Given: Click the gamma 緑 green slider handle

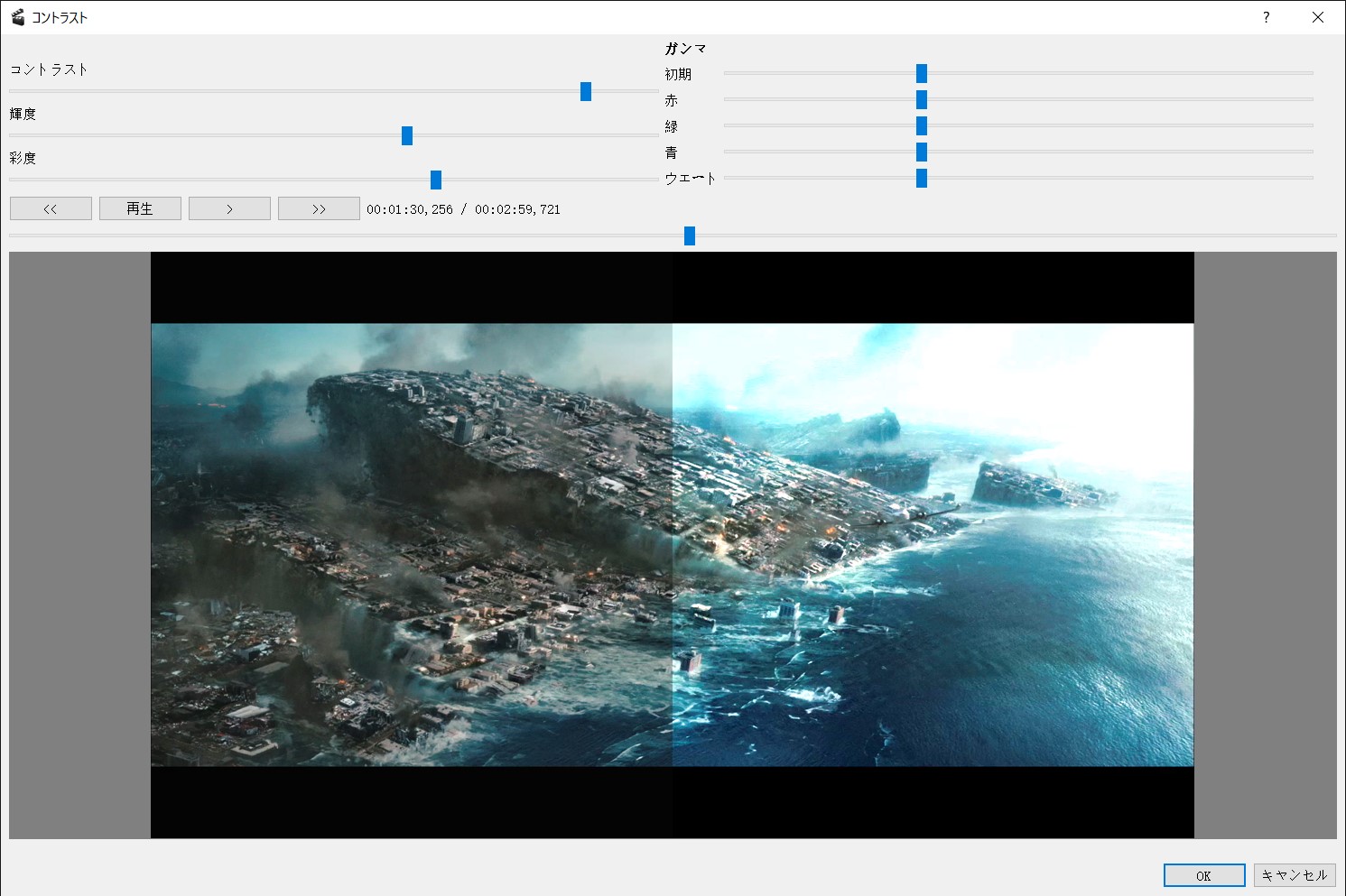Looking at the screenshot, I should tap(922, 125).
